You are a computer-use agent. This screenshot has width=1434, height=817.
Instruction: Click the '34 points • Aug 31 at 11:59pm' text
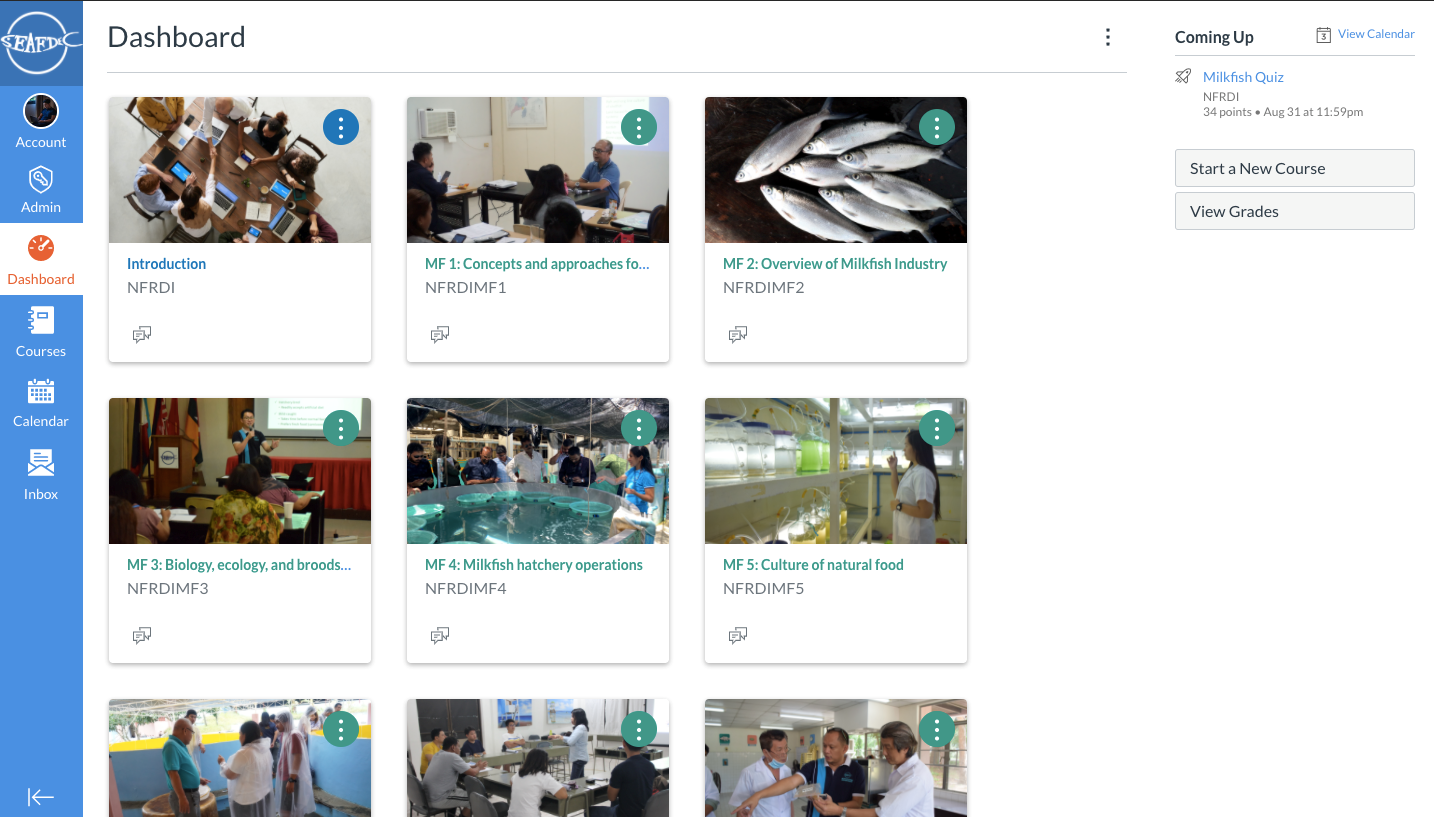tap(1283, 112)
